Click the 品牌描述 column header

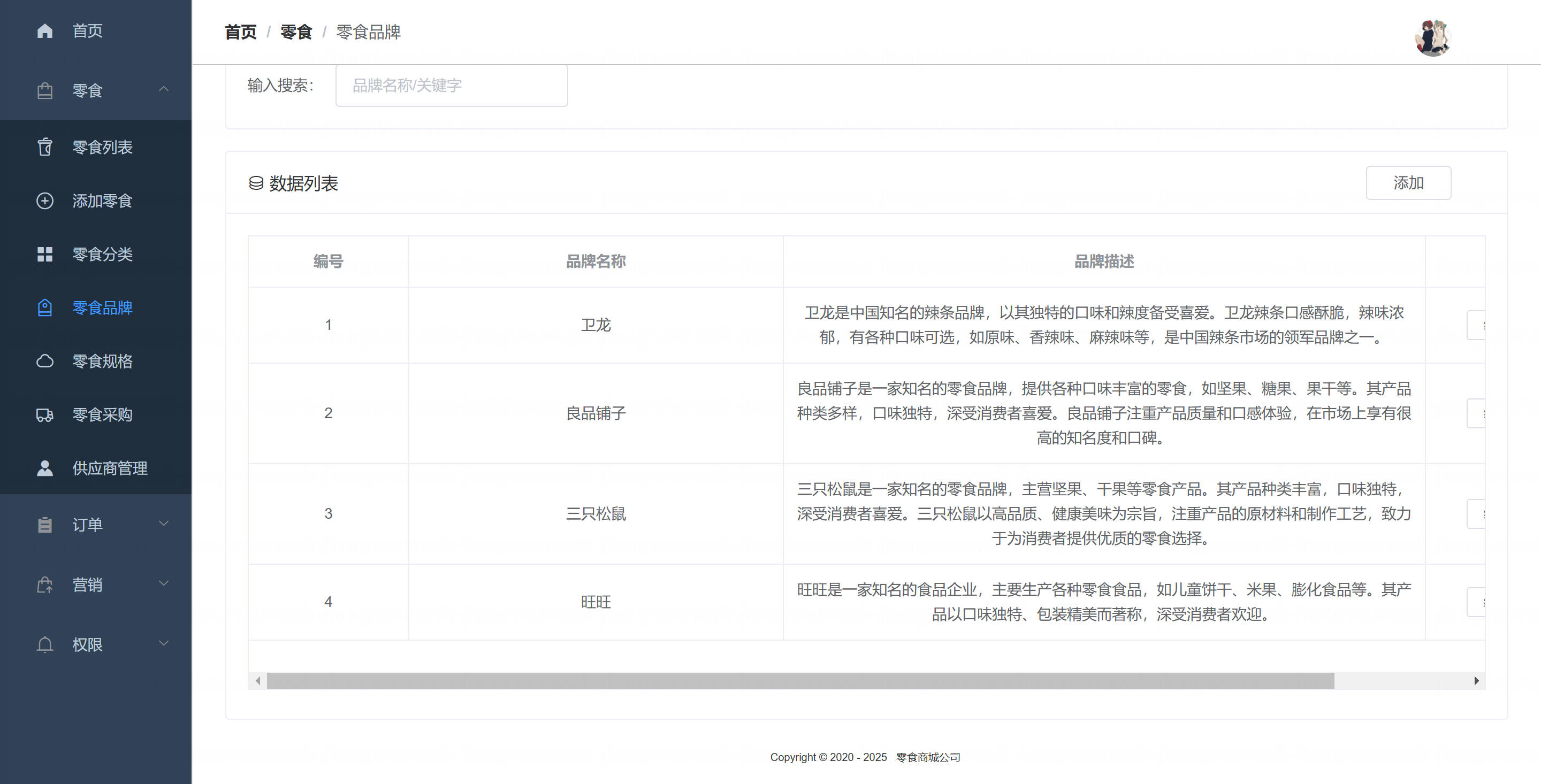(1104, 262)
